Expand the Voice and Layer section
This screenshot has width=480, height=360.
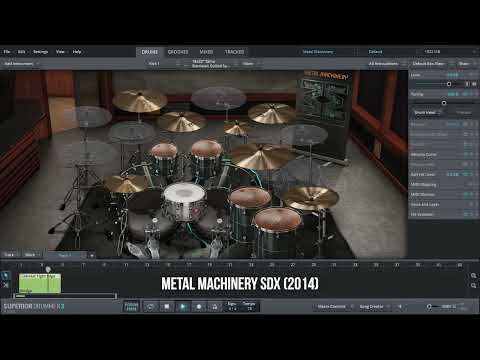click(443, 204)
